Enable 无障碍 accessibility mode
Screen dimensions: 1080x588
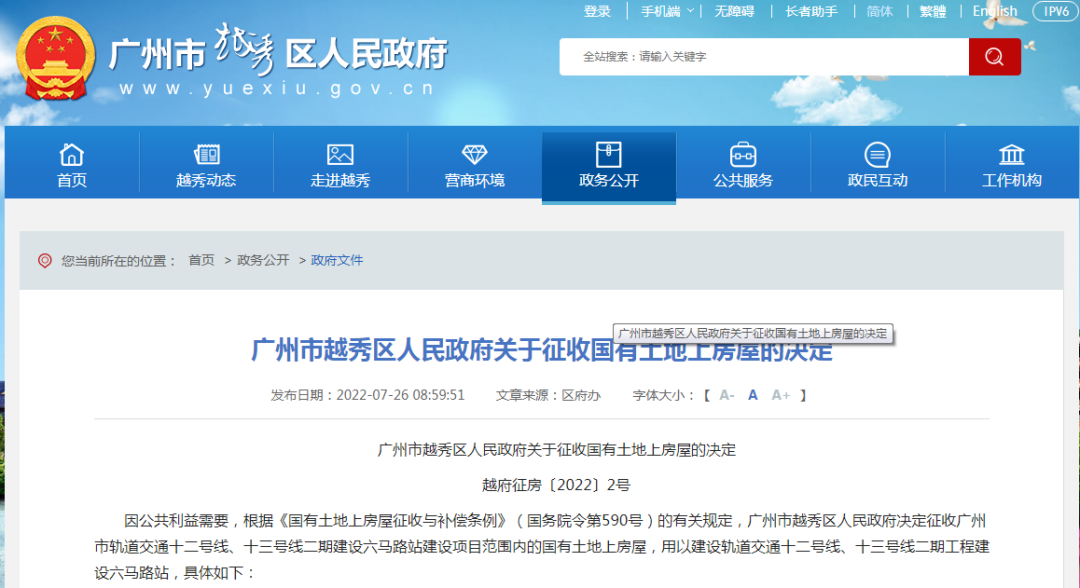(734, 12)
